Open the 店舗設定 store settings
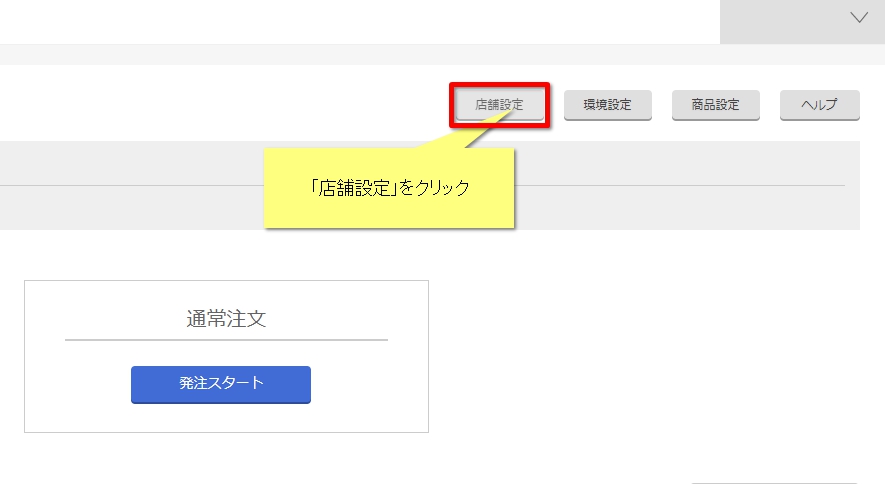 tap(500, 105)
